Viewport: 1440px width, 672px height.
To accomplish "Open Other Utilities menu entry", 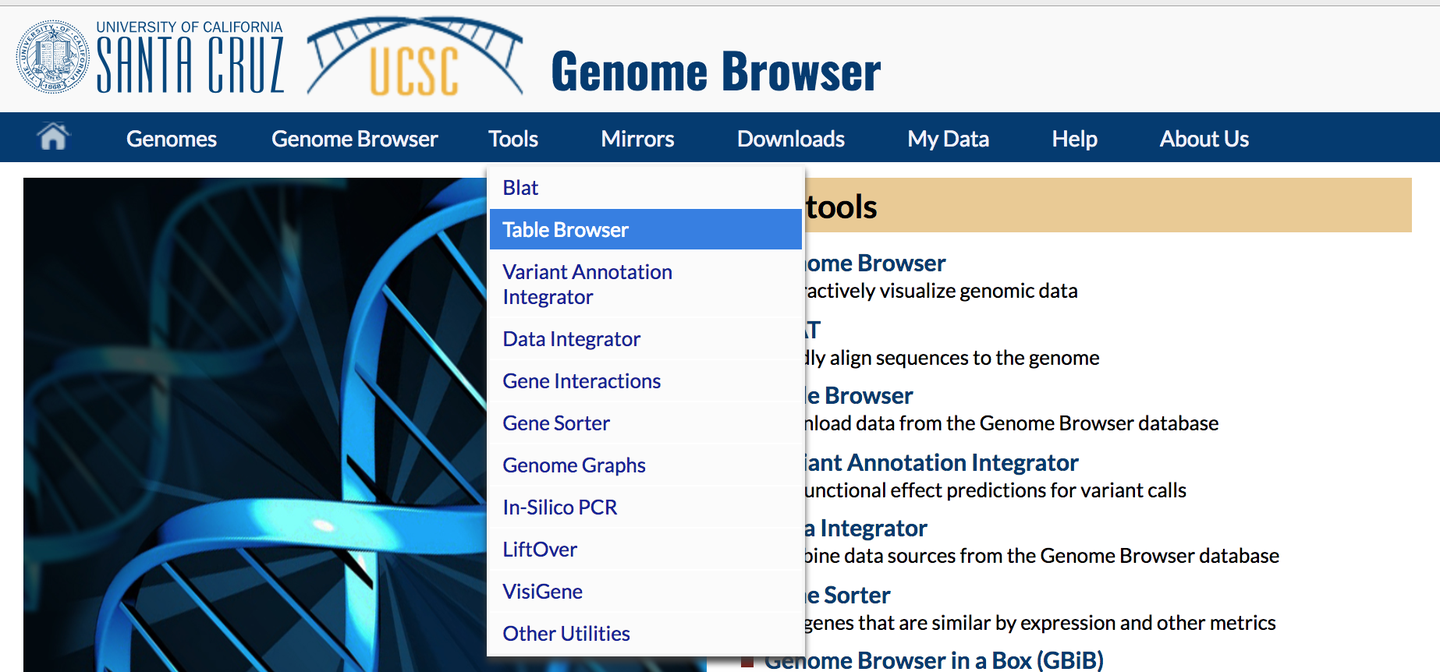I will point(566,633).
